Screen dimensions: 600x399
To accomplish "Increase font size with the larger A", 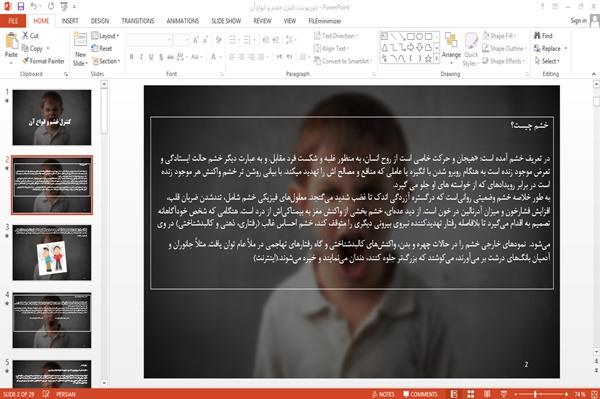I will pos(196,40).
